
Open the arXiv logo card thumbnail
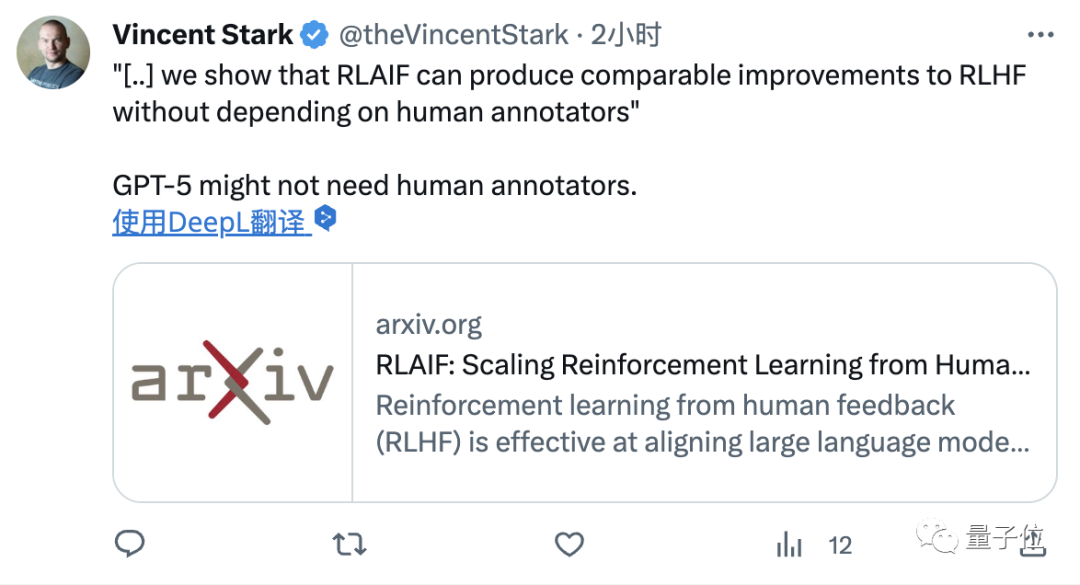(233, 382)
